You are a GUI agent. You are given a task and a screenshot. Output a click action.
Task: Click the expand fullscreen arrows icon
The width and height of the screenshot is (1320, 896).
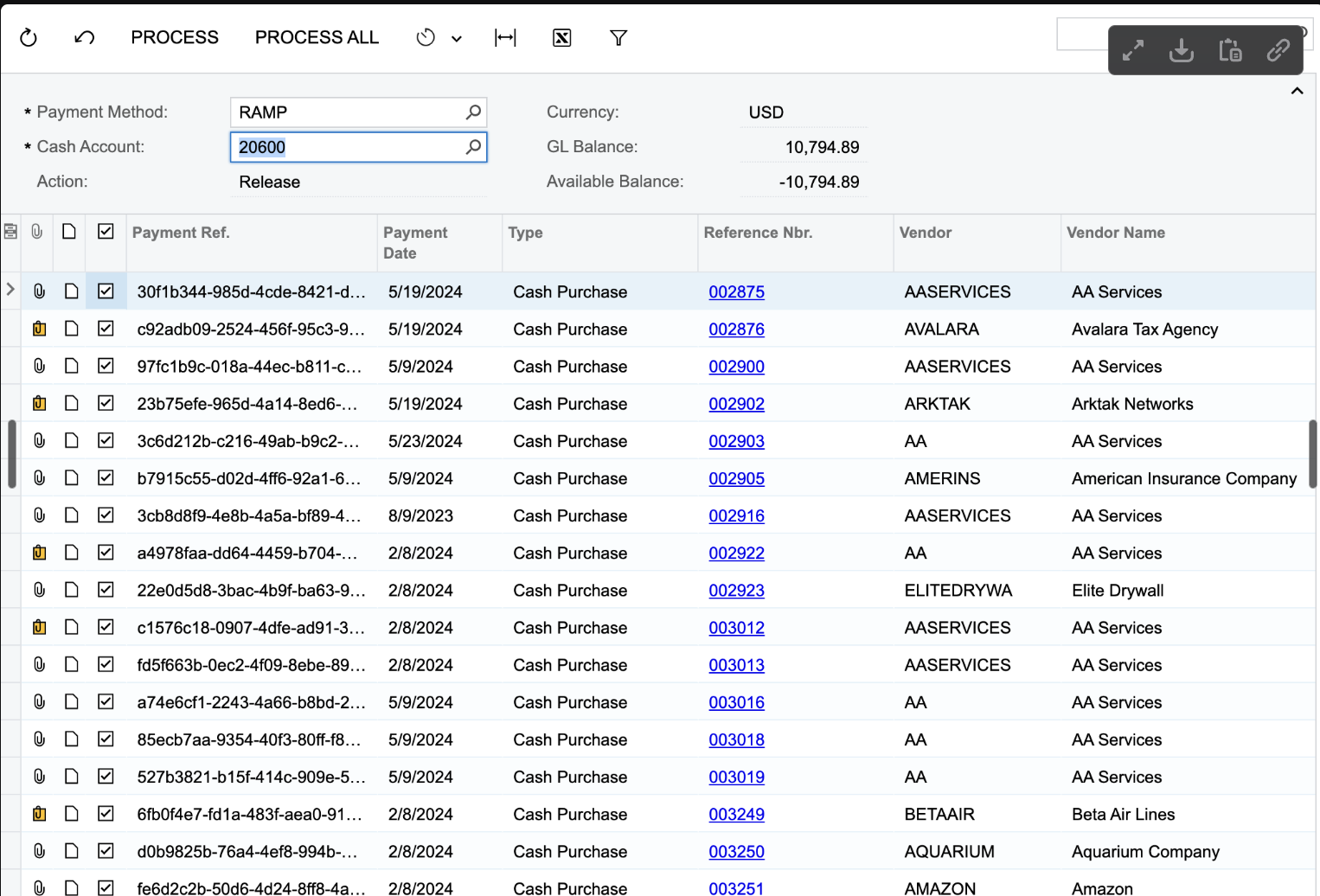pyautogui.click(x=1133, y=50)
